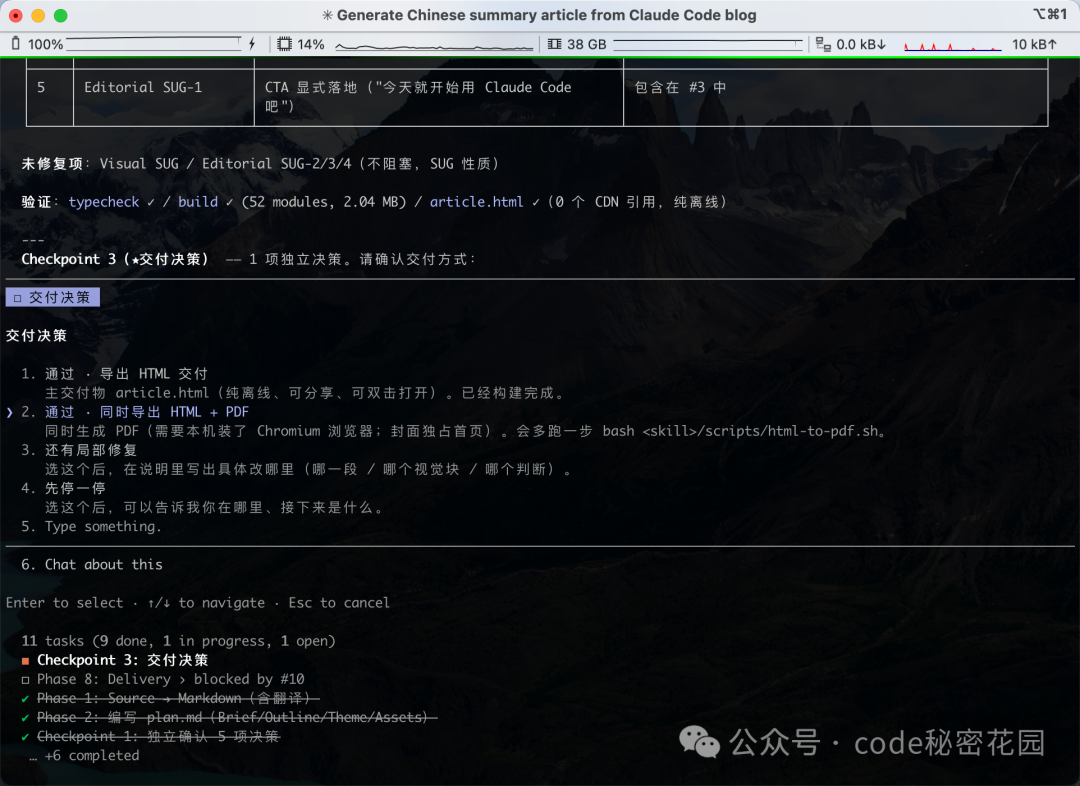
Task: Click the selection arrow before option 2
Action: pos(10,412)
